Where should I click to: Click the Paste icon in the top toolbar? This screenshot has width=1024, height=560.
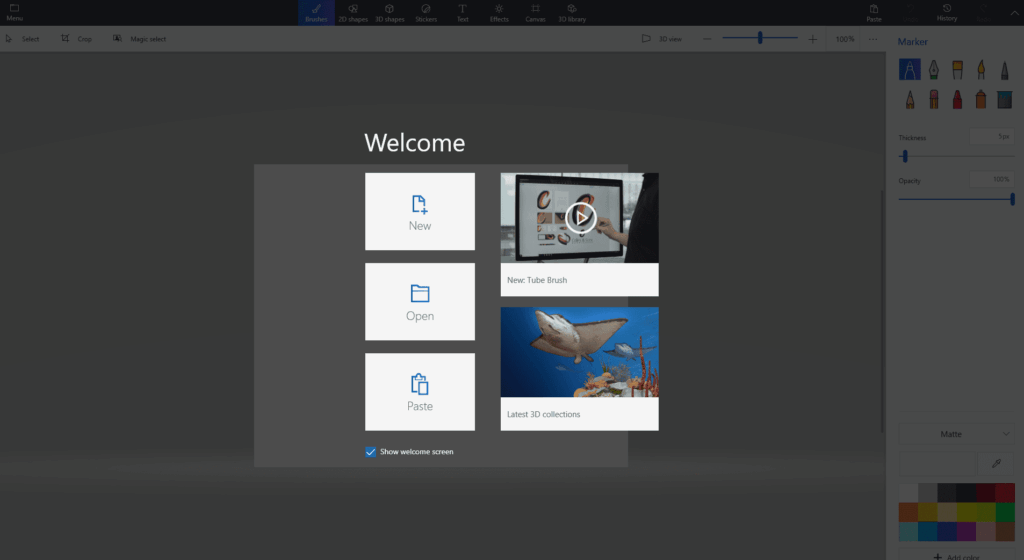[x=874, y=12]
